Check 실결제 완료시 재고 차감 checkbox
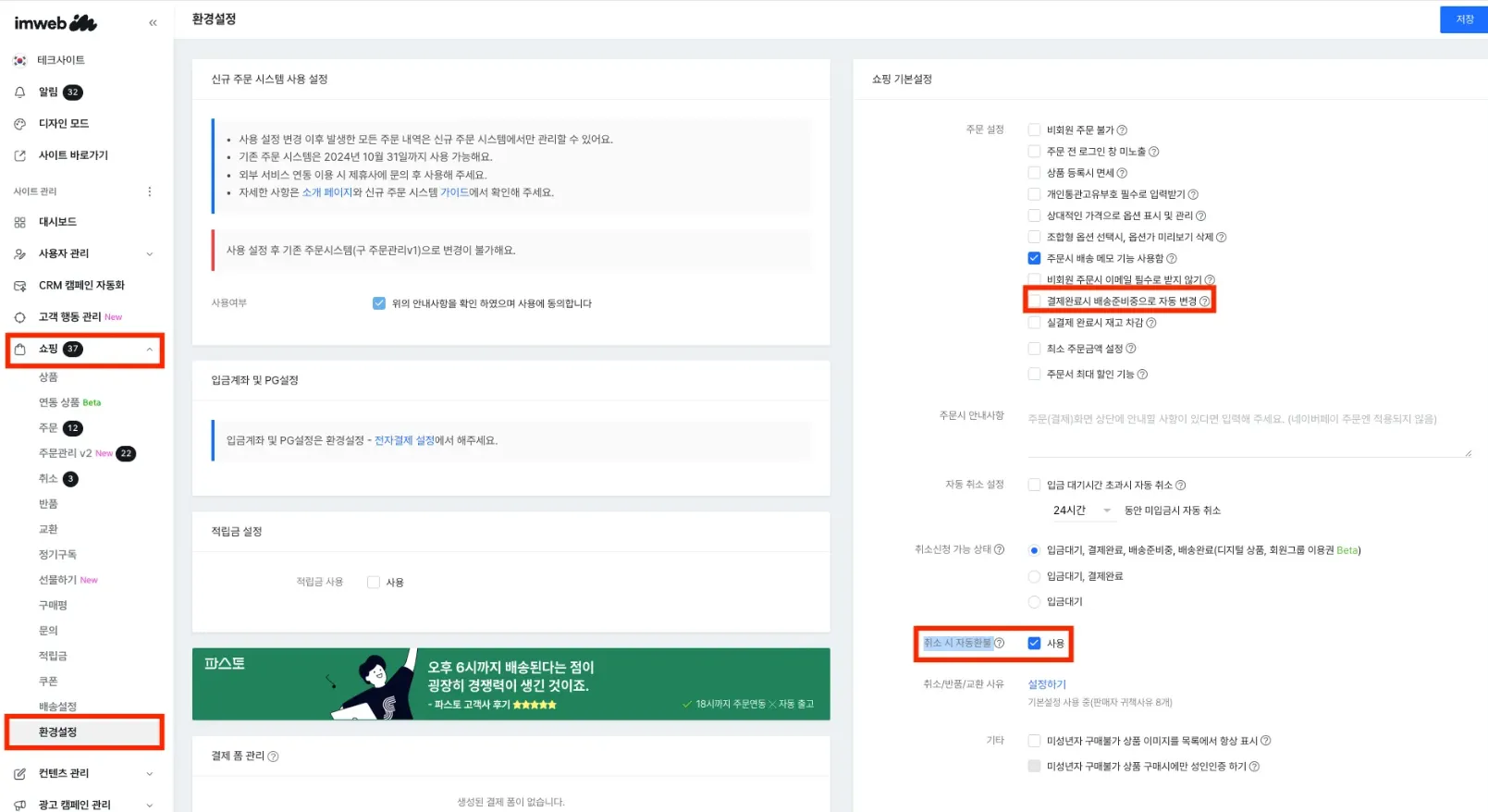The height and width of the screenshot is (812, 1488). tap(1034, 323)
